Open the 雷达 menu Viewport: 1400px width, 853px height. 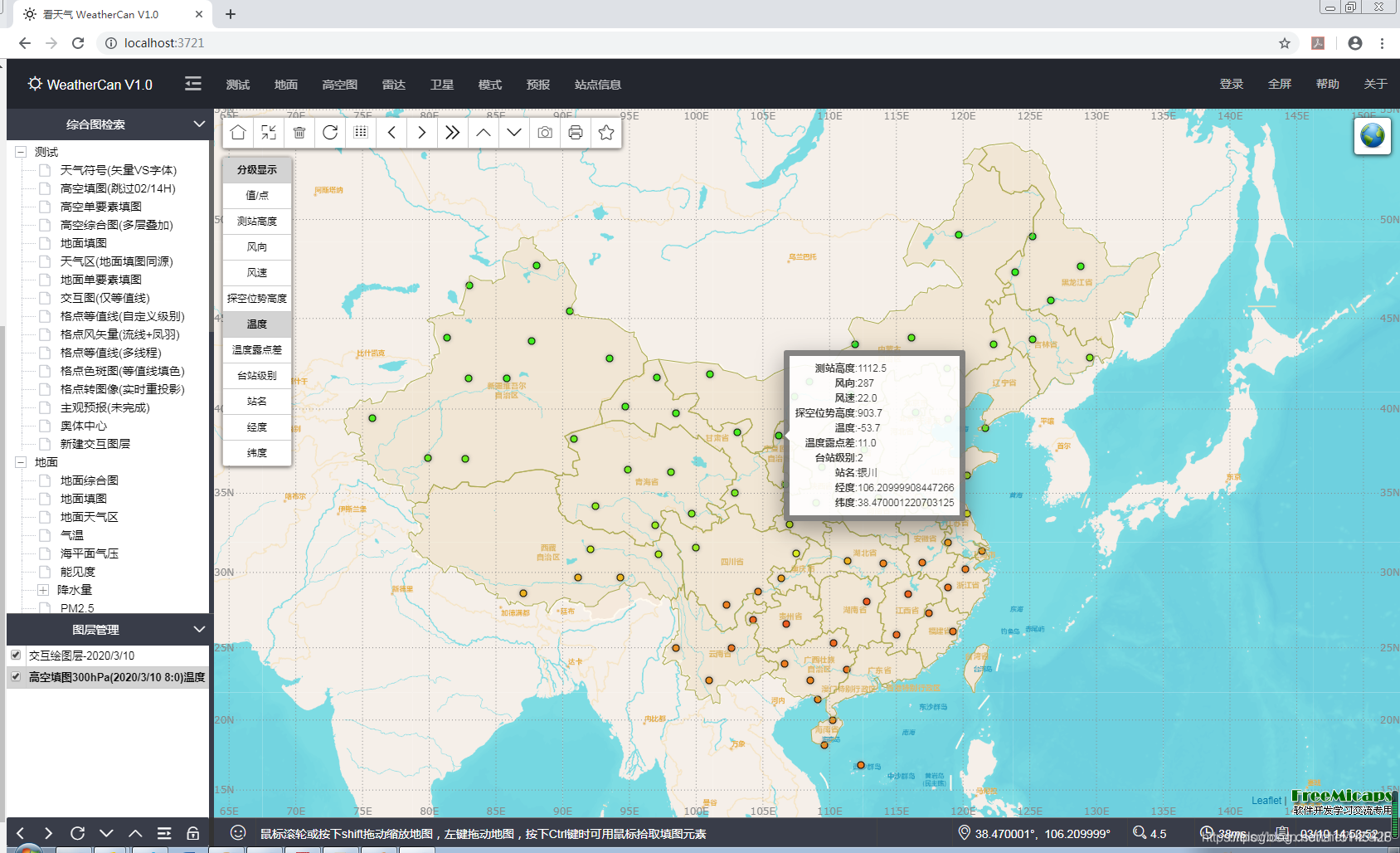tap(394, 85)
